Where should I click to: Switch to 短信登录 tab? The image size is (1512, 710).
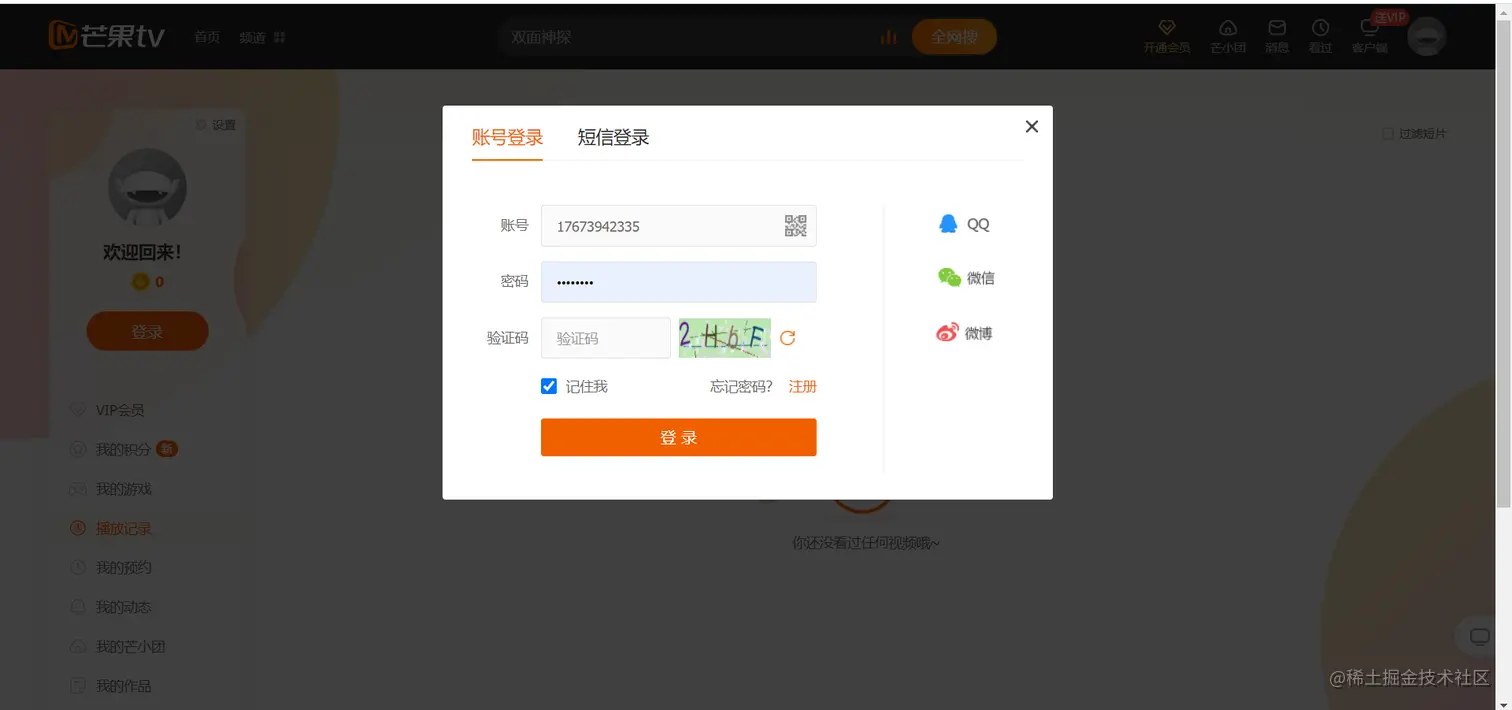tap(614, 137)
